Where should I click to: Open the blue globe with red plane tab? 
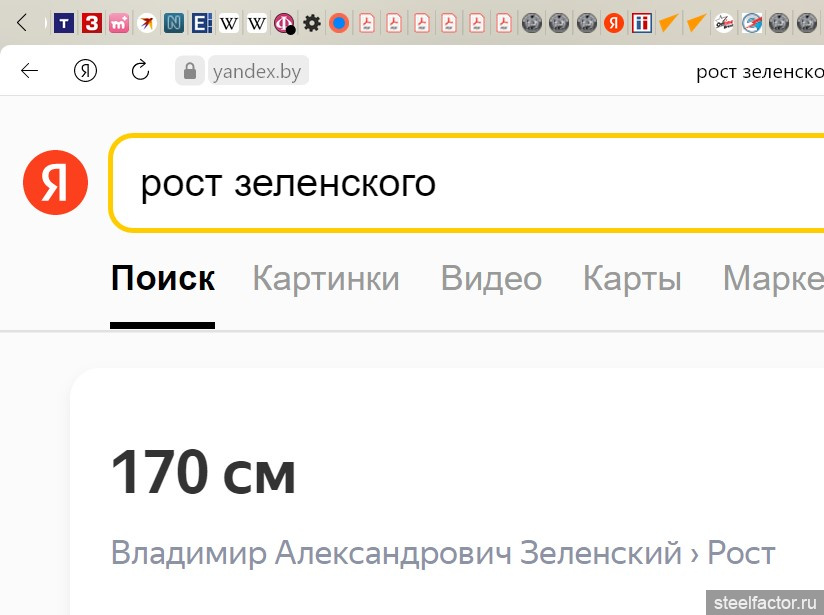click(751, 23)
